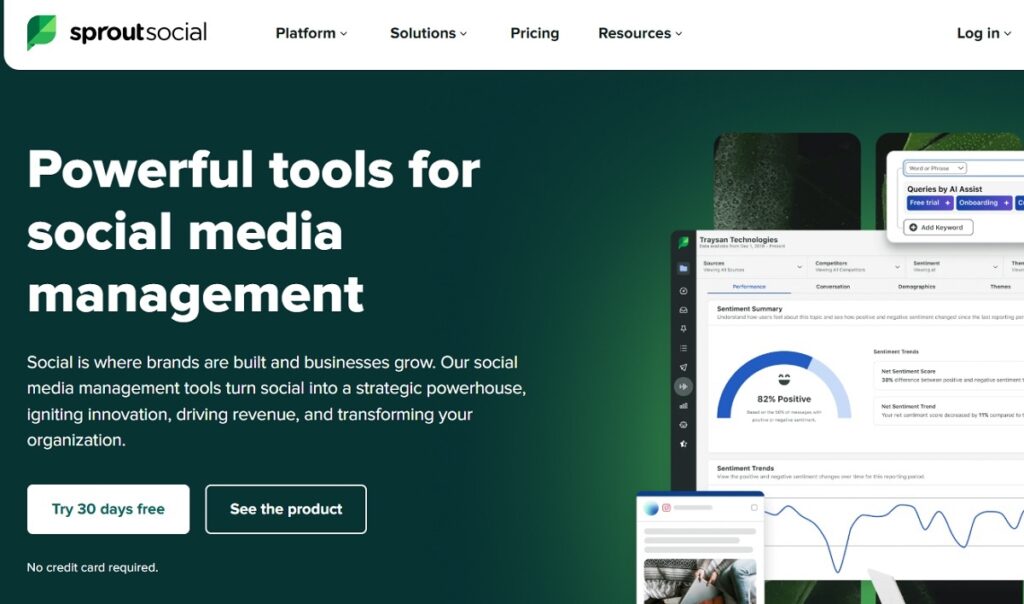
Task: Click the compass icon in the dashboard sidebar
Action: (x=683, y=291)
